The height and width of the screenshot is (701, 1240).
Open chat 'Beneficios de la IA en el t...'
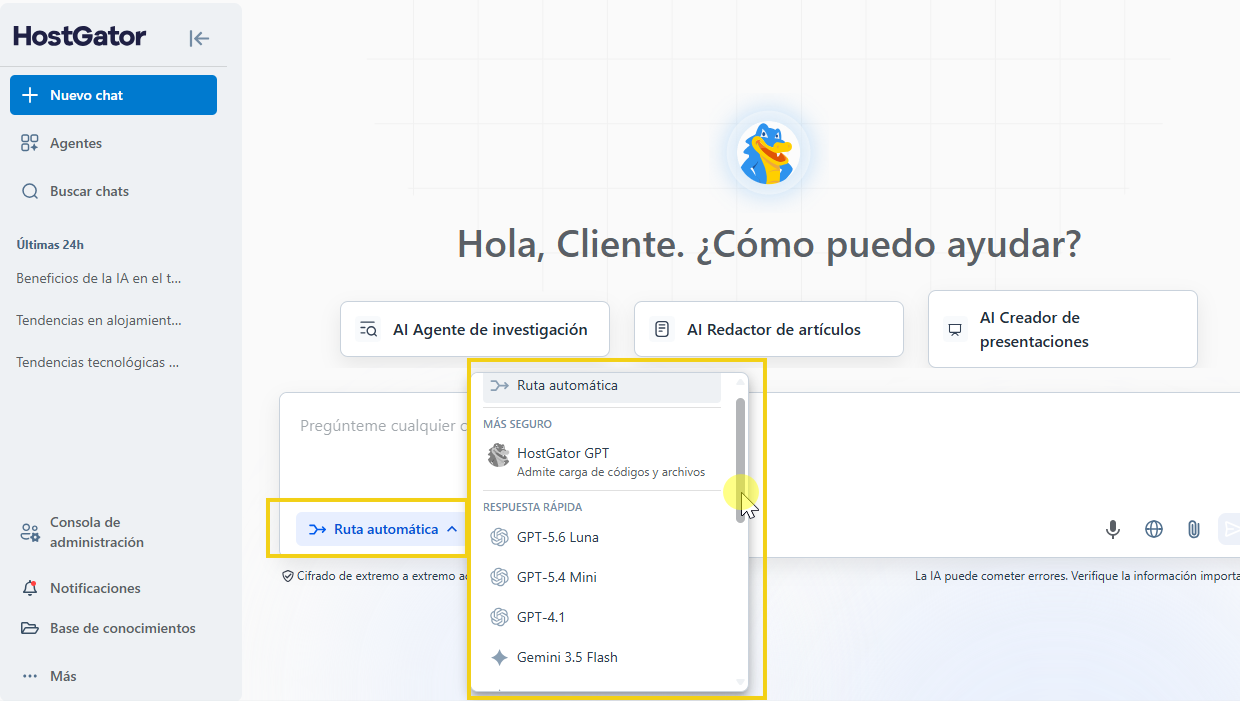point(99,278)
